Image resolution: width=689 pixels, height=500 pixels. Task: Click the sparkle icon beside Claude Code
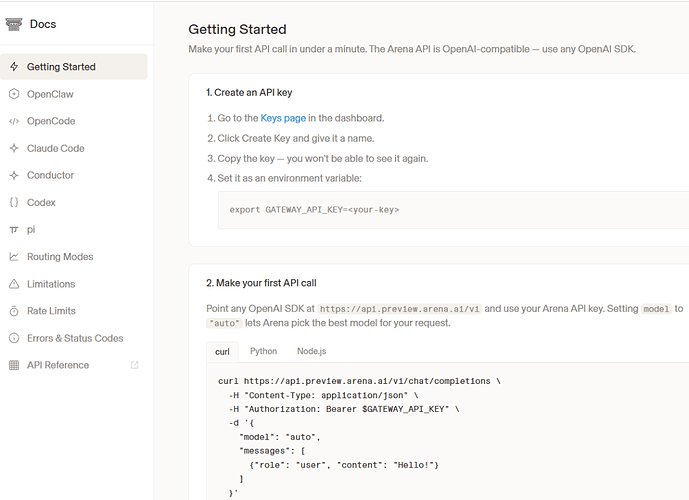[14, 149]
